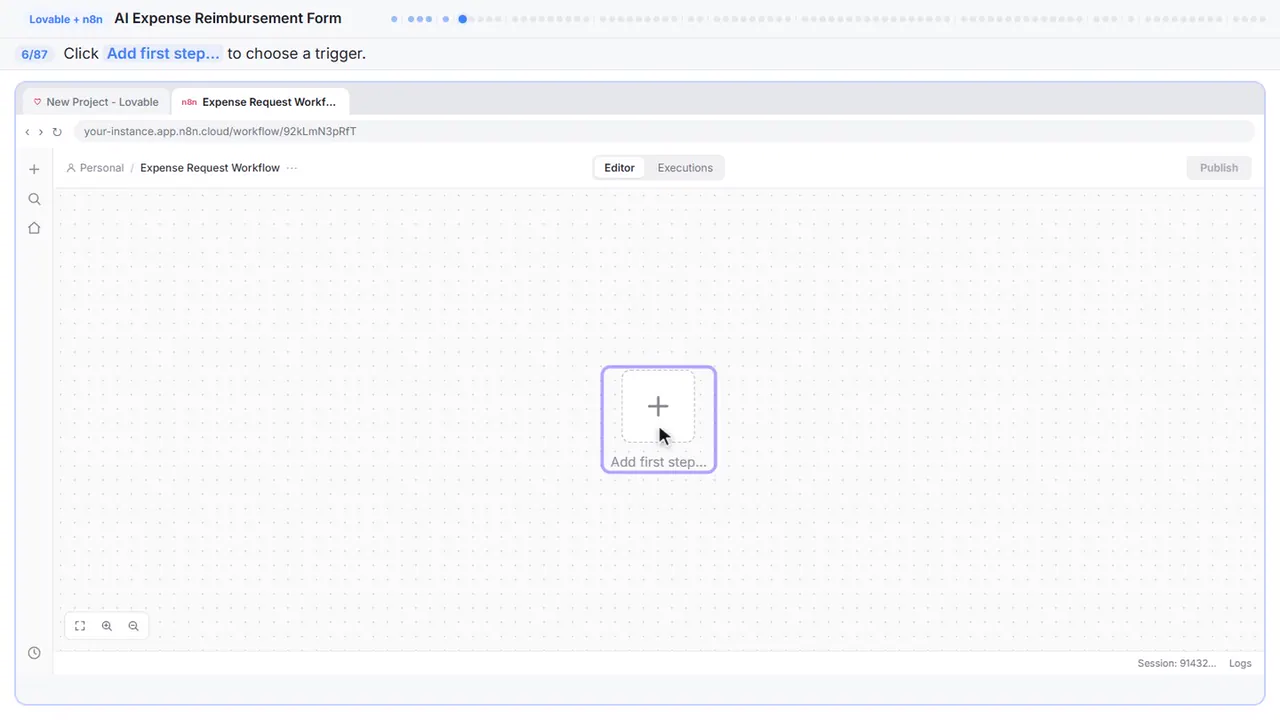This screenshot has width=1280, height=720.
Task: Zoom out on the workflow canvas
Action: pyautogui.click(x=133, y=626)
